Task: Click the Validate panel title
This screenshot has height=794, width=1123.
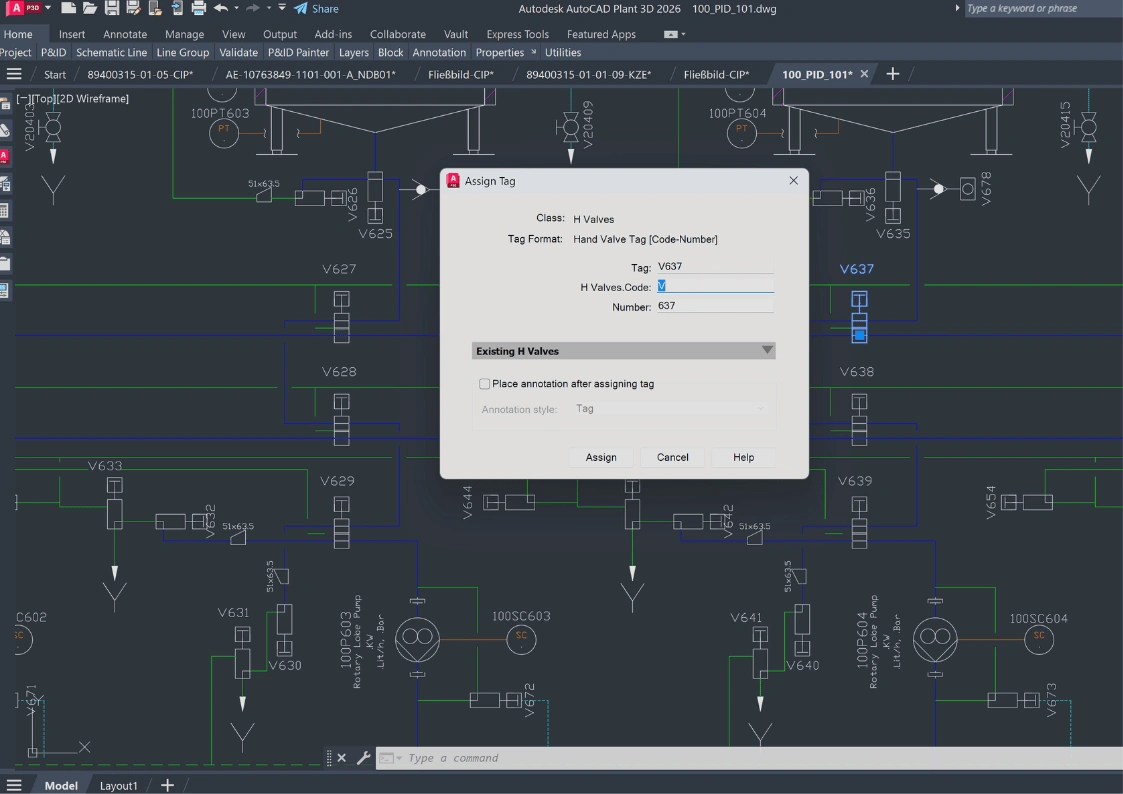Action: [238, 52]
